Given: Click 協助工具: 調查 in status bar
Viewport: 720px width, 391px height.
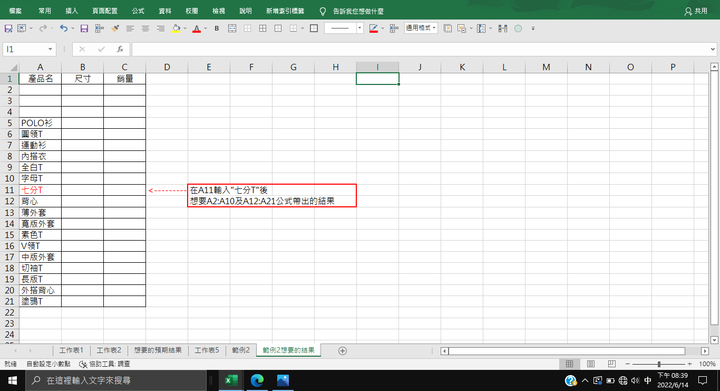Looking at the screenshot, I should tap(105, 364).
